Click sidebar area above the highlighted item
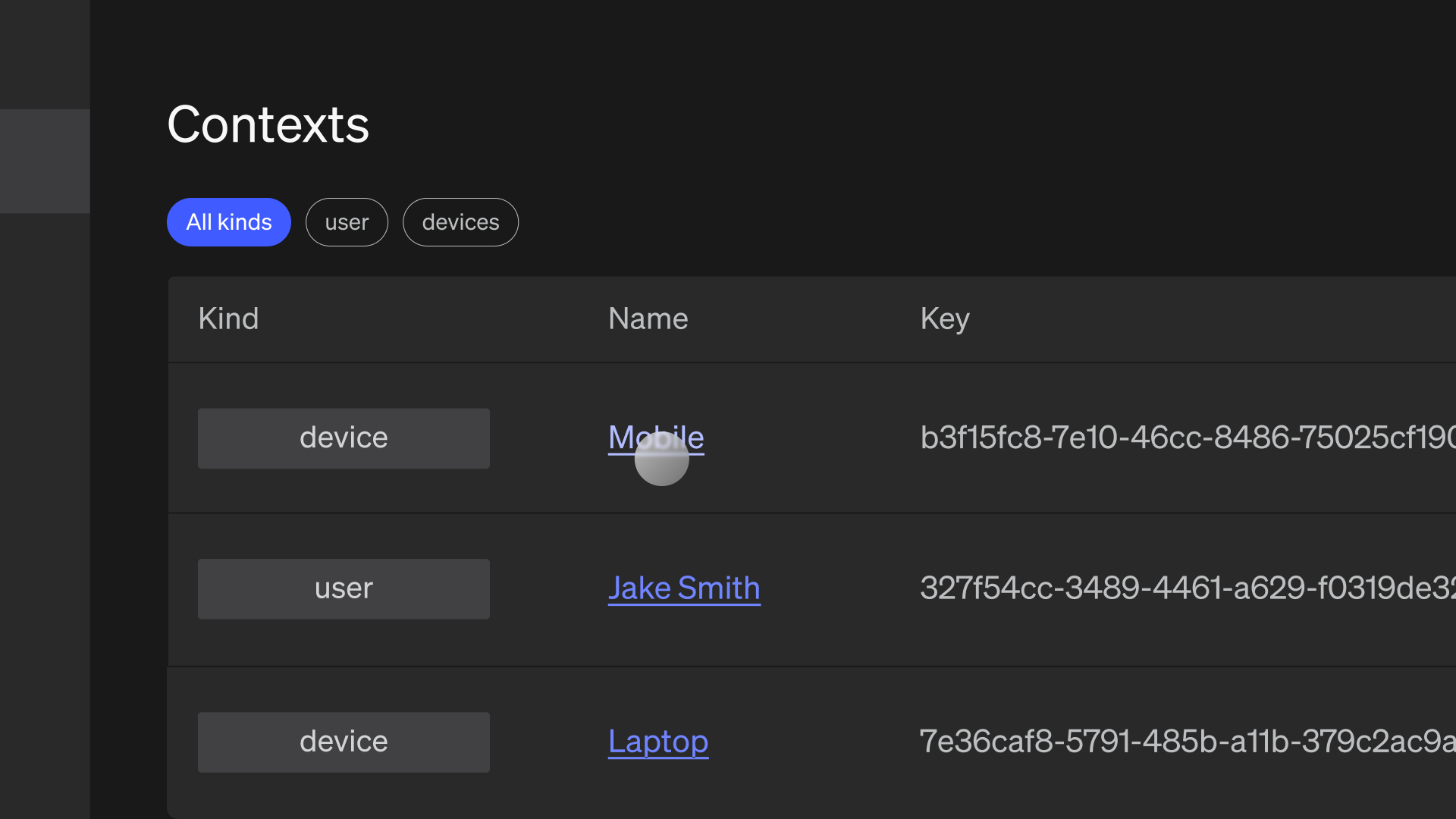Image resolution: width=1456 pixels, height=819 pixels. point(45,53)
